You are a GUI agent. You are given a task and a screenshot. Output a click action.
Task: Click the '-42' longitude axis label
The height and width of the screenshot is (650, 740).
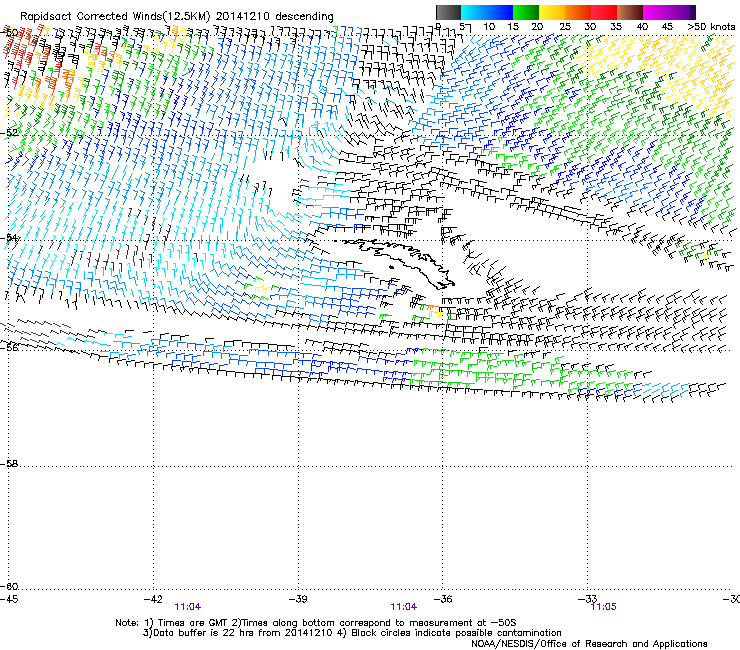154,599
